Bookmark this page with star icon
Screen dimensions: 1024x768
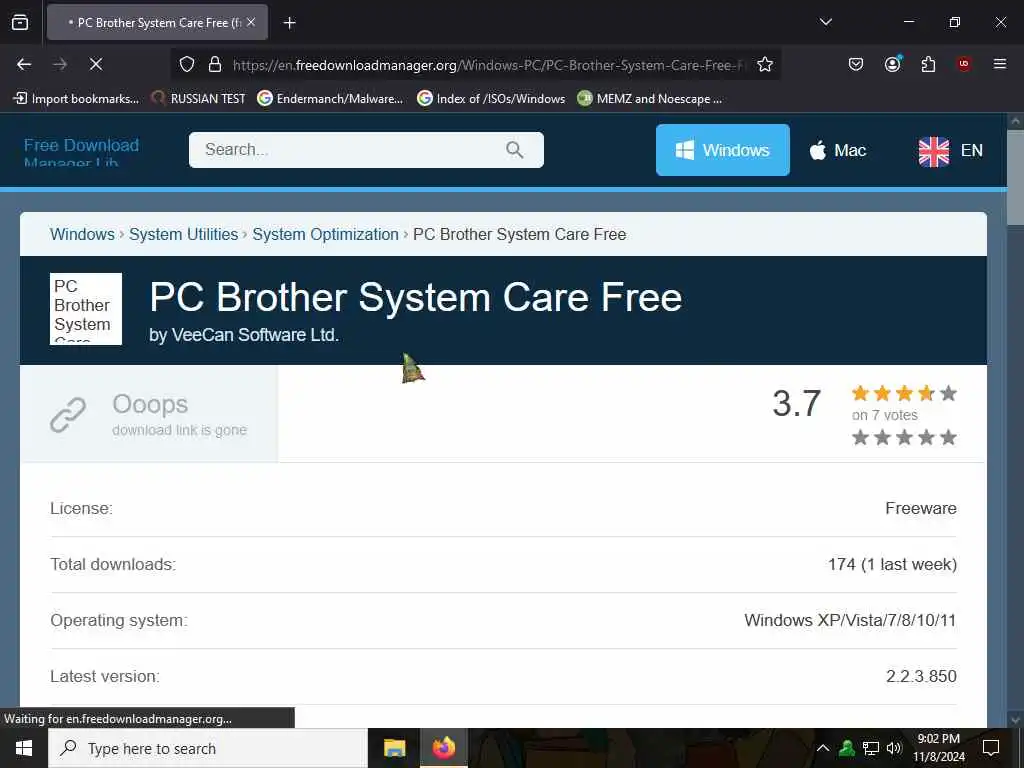(765, 65)
